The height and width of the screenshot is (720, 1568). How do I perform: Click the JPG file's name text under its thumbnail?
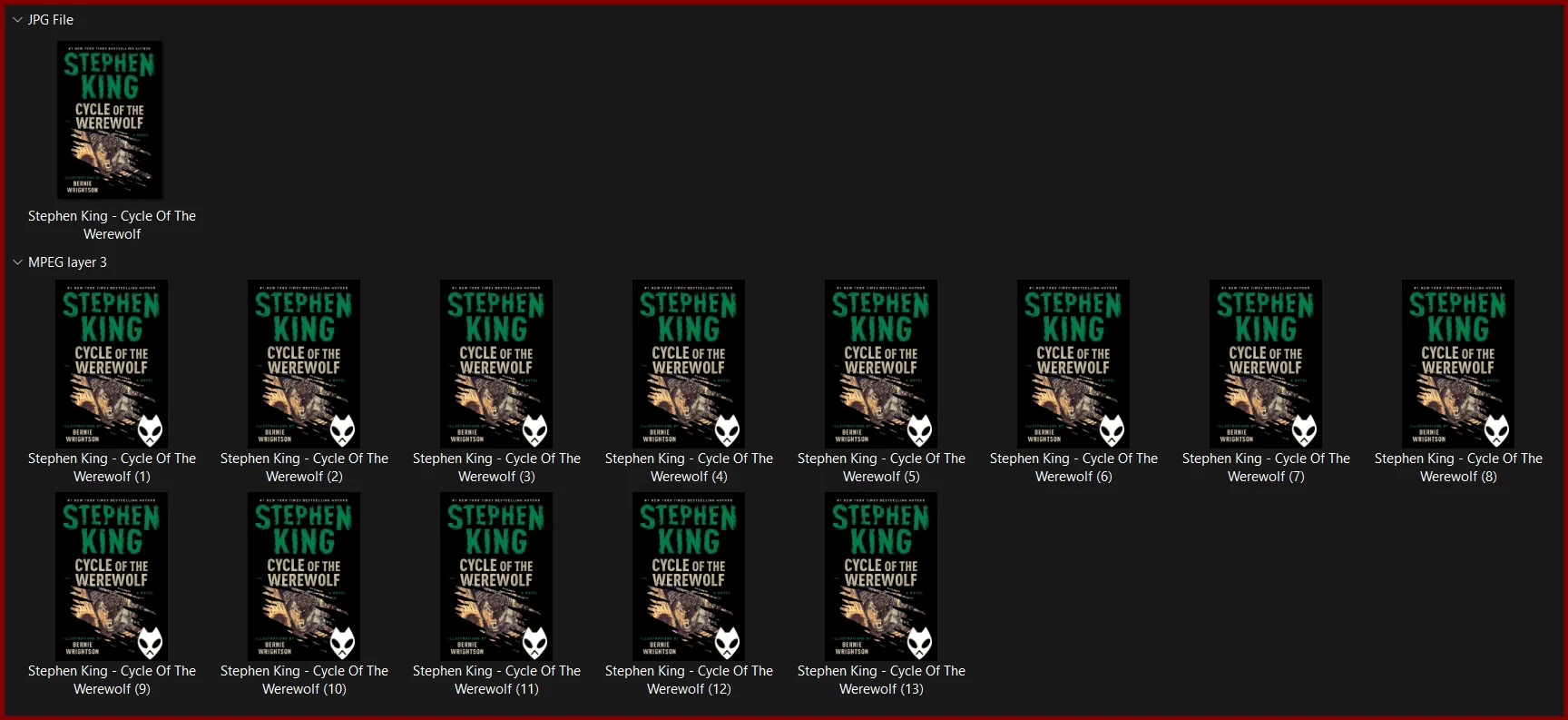pyautogui.click(x=112, y=225)
